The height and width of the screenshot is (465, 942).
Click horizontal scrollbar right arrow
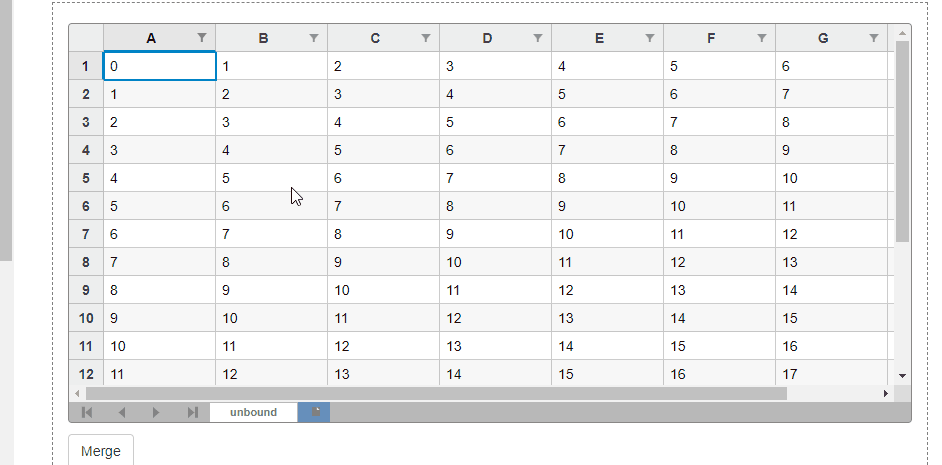pos(885,394)
